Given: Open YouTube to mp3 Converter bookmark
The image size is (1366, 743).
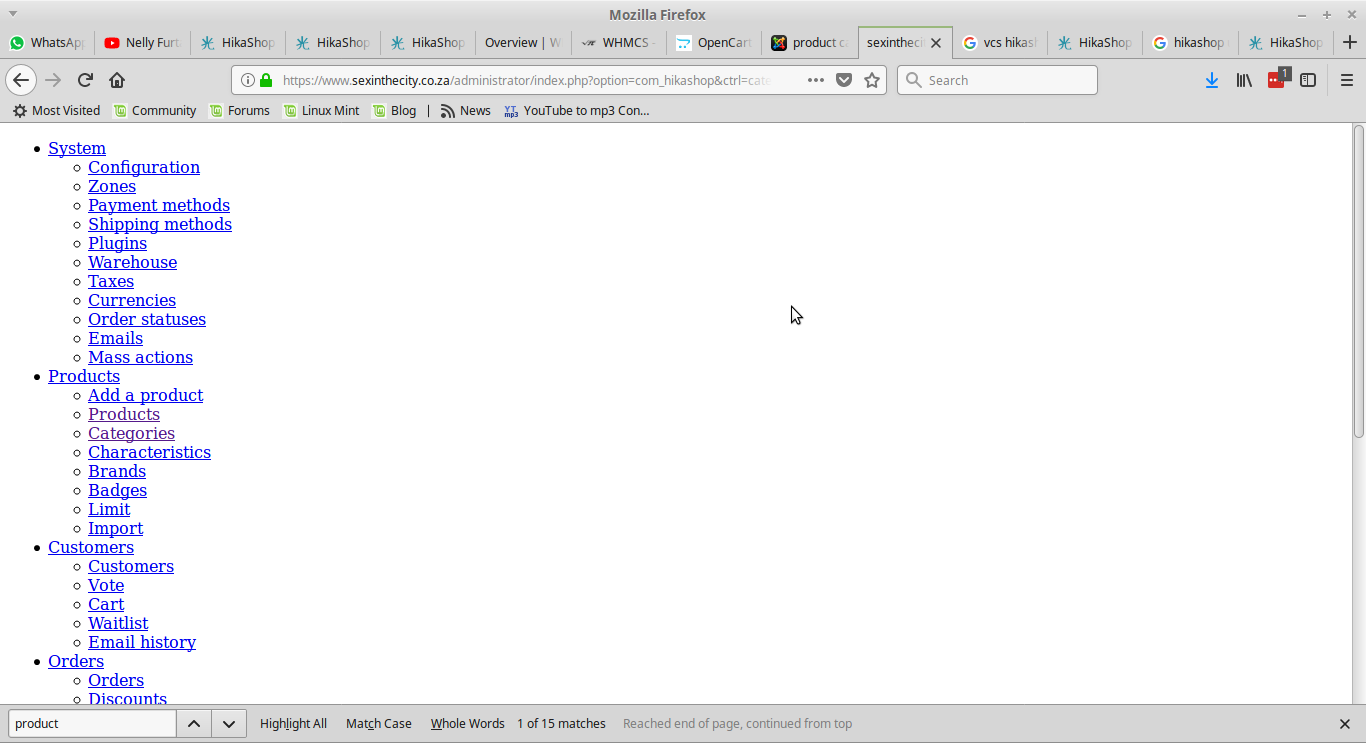Looking at the screenshot, I should click(x=577, y=110).
